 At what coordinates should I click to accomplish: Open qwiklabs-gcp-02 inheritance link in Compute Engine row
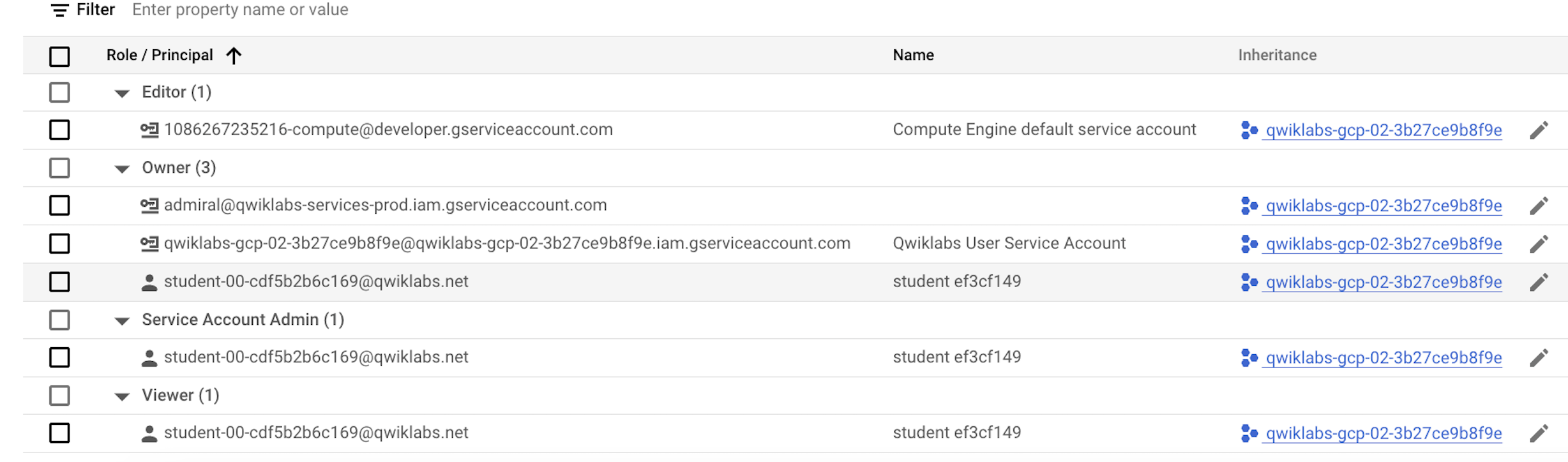[x=1383, y=130]
